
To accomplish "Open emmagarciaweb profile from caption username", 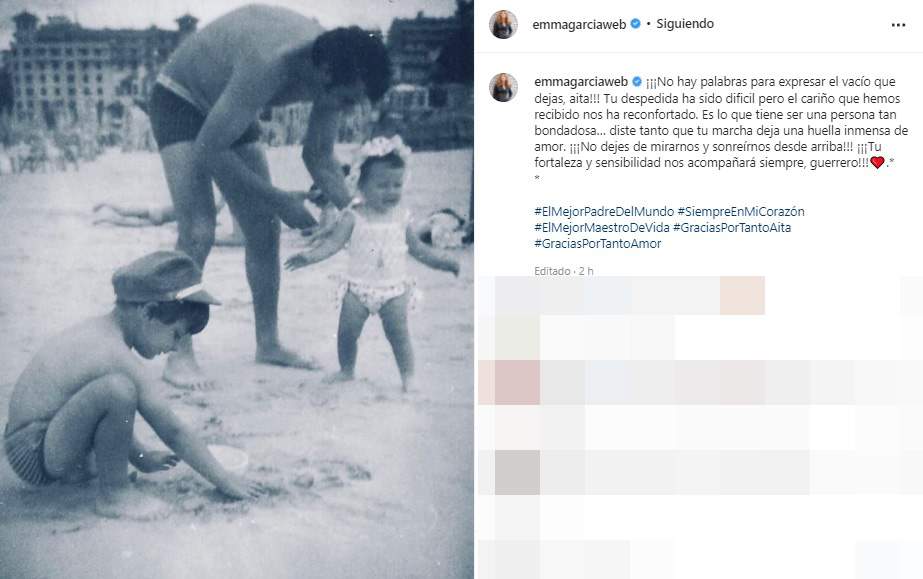I will pyautogui.click(x=581, y=82).
